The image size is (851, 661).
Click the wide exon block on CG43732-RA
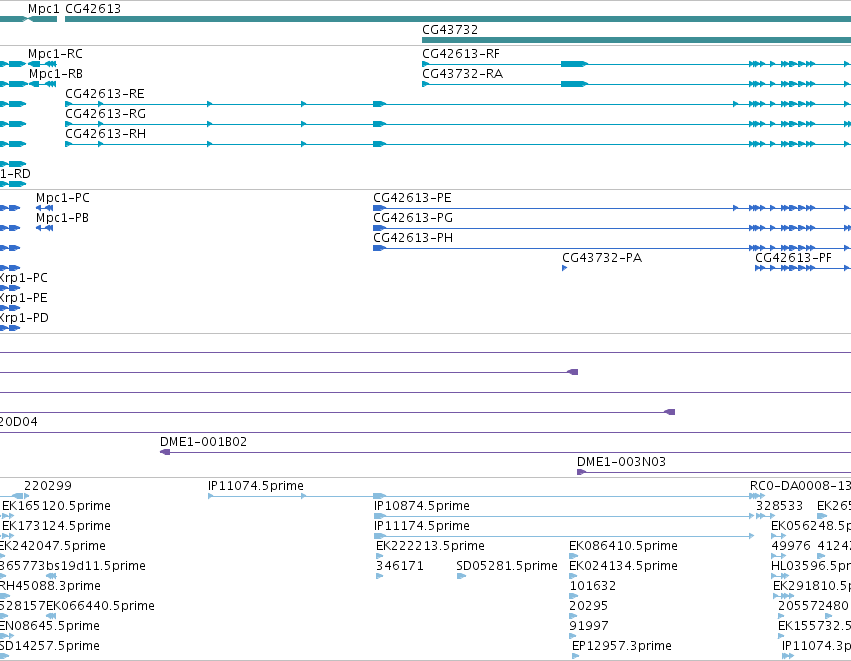(x=574, y=84)
